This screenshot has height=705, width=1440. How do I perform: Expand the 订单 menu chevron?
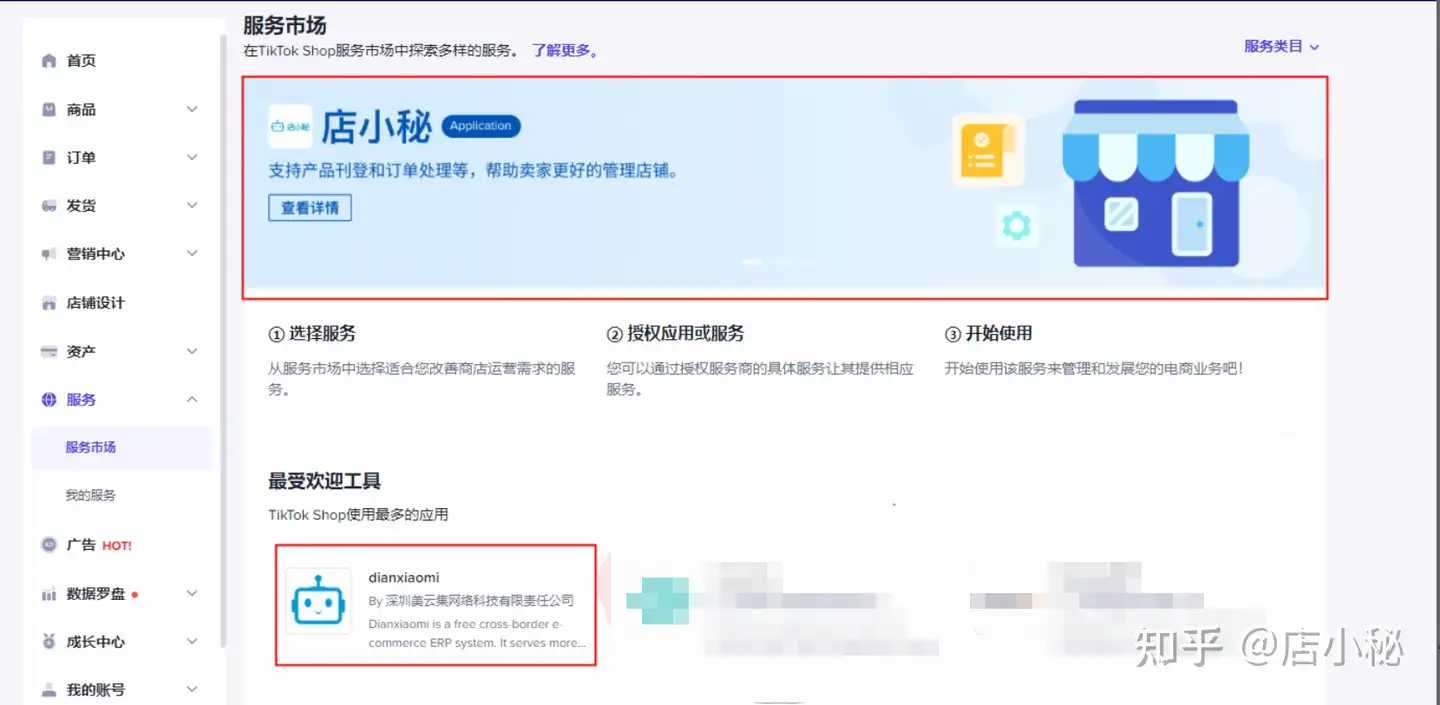192,157
